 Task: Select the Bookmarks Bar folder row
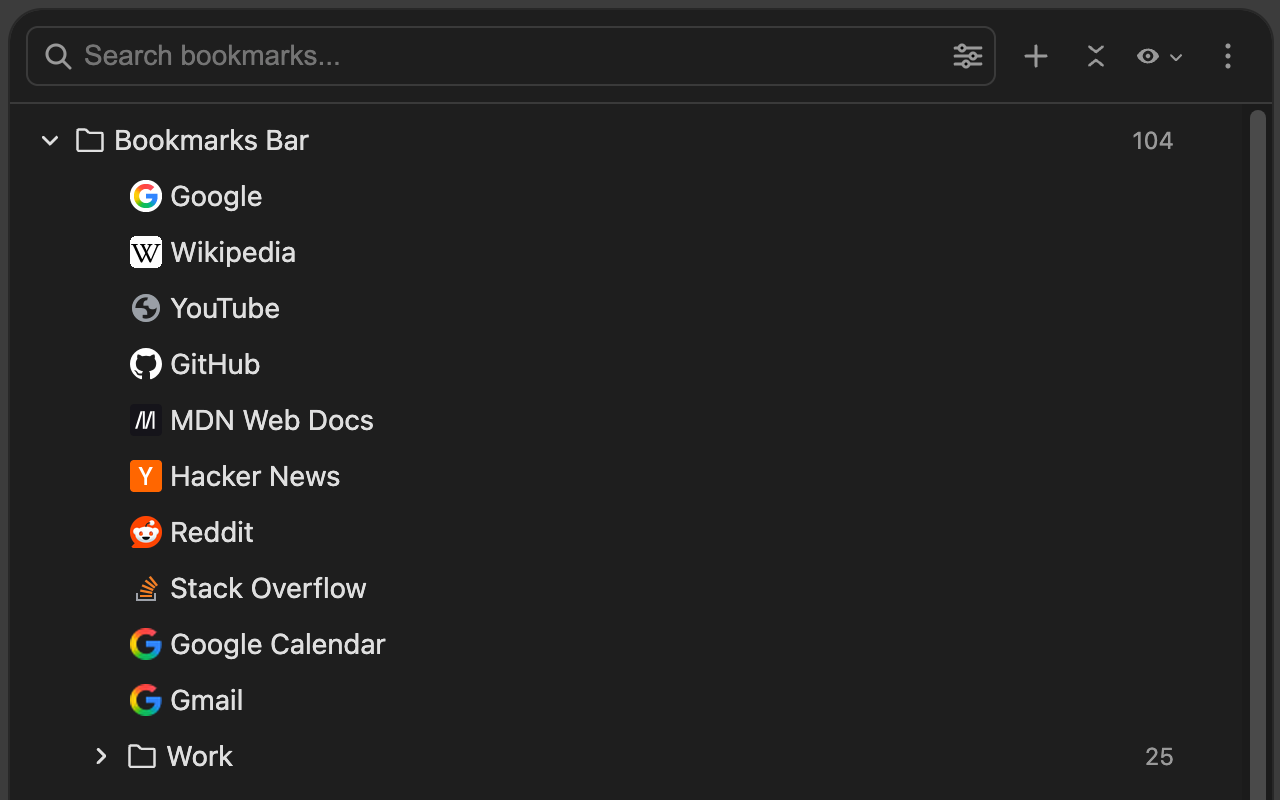[211, 140]
